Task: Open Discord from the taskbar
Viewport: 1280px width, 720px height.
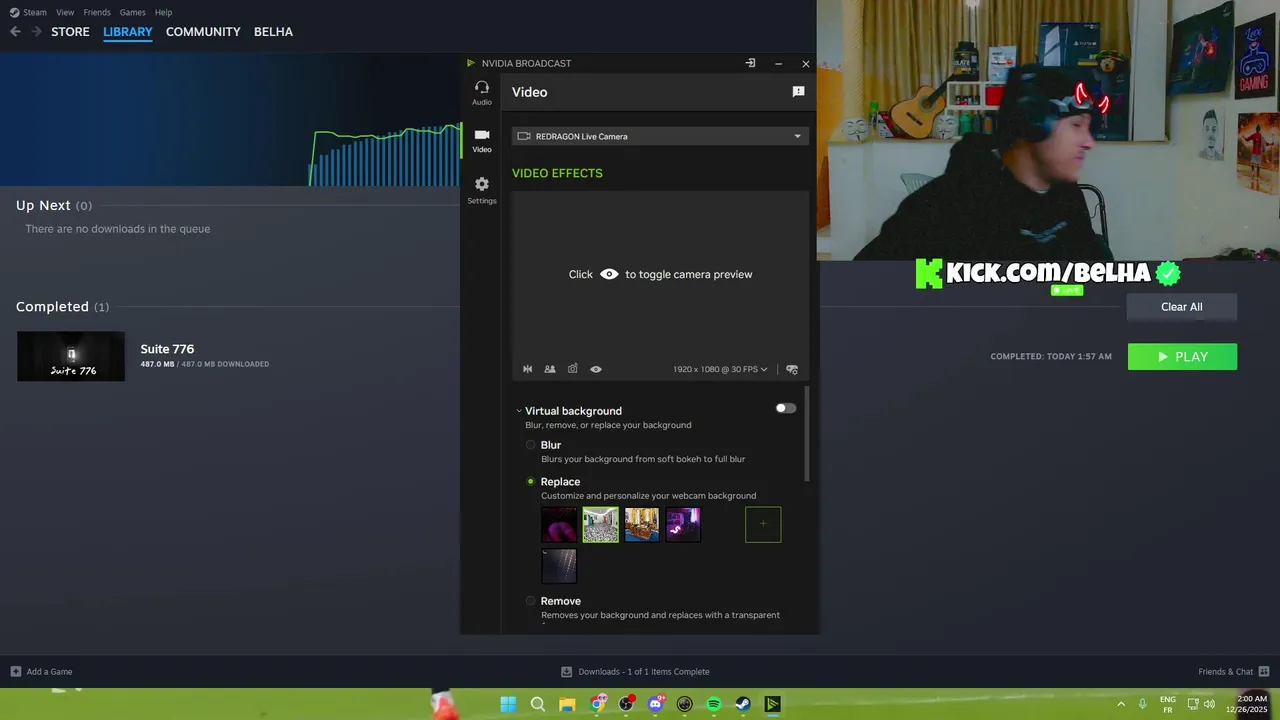Action: pyautogui.click(x=655, y=704)
